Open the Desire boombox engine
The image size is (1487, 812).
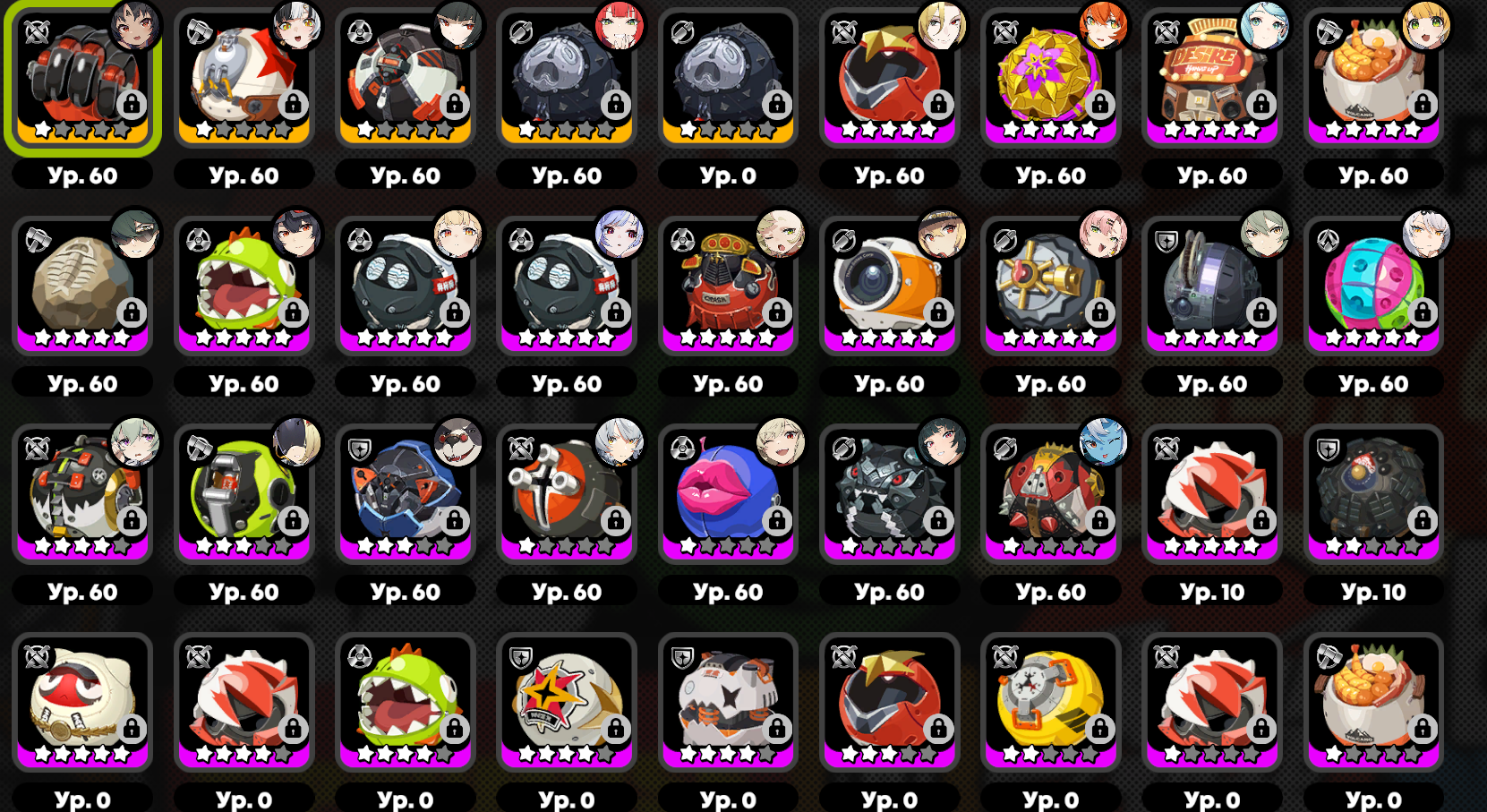pos(1211,79)
